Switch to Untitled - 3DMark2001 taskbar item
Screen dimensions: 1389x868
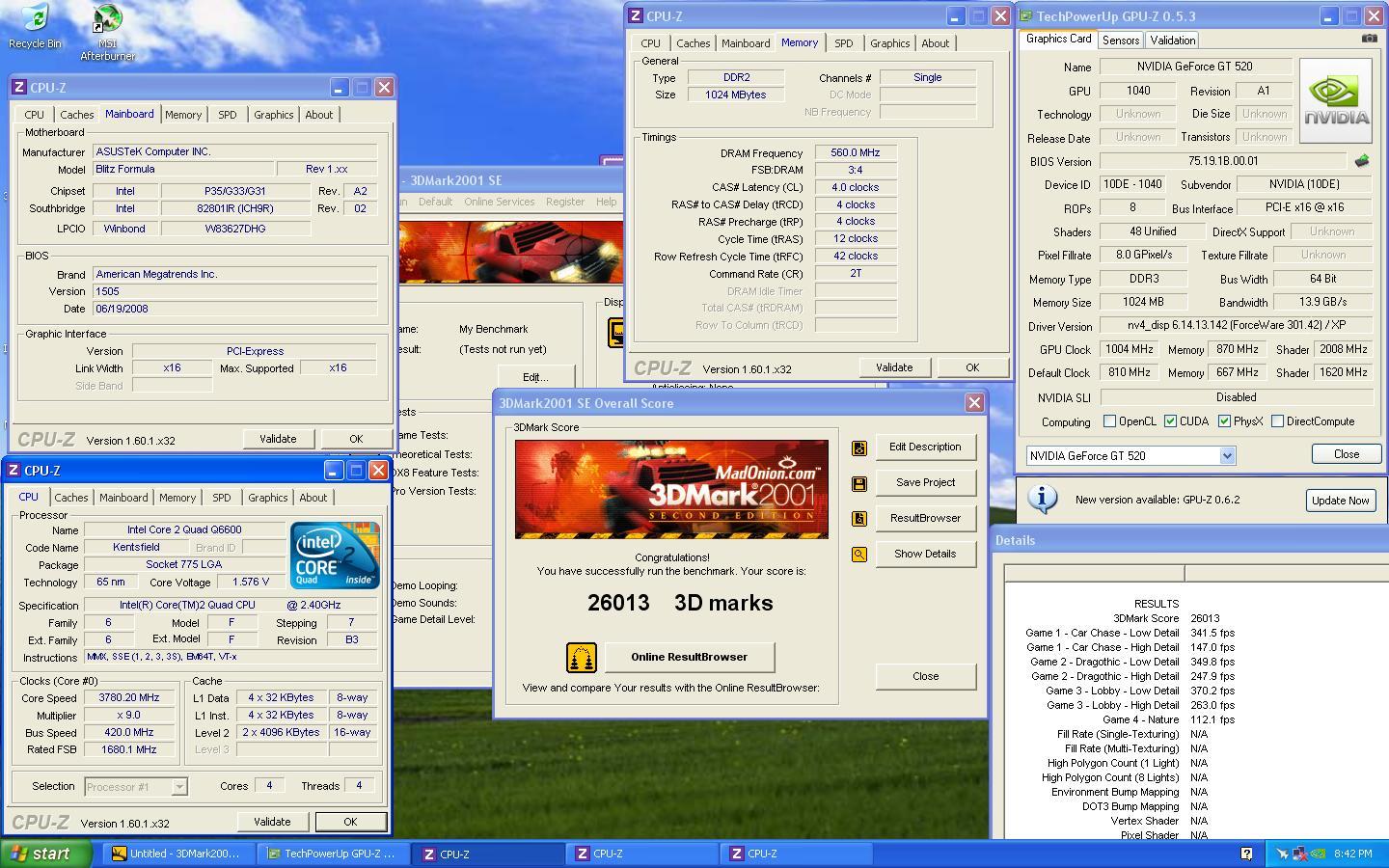pos(179,854)
